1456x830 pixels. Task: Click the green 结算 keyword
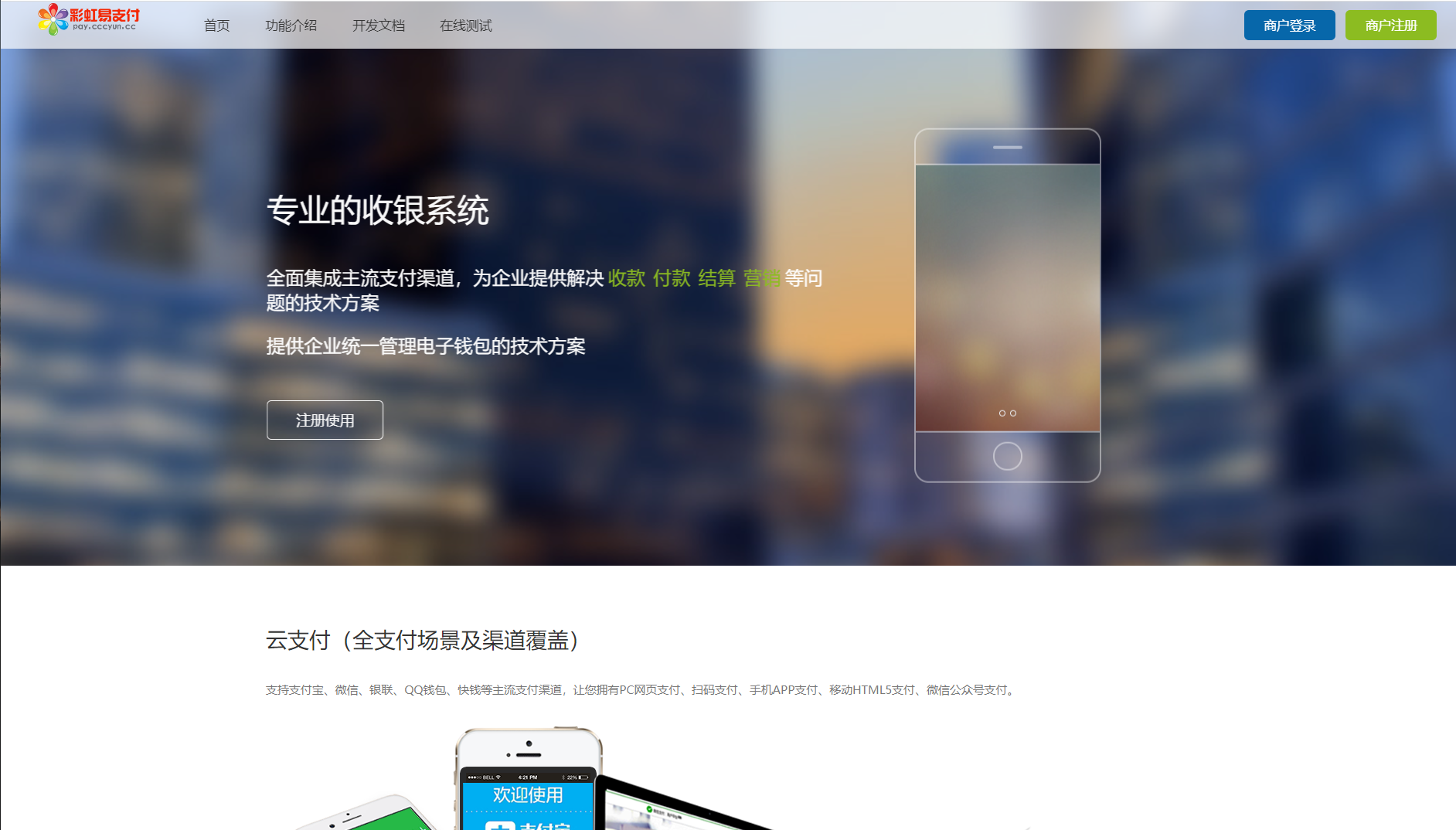tap(716, 278)
